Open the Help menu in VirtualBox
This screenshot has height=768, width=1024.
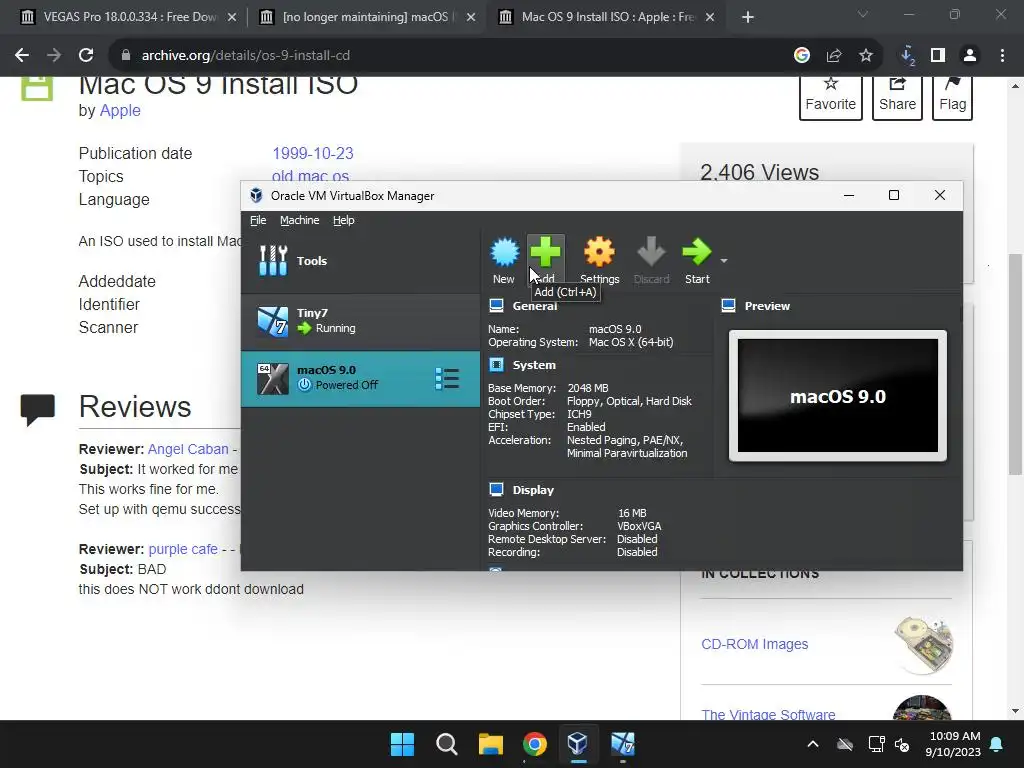[344, 220]
